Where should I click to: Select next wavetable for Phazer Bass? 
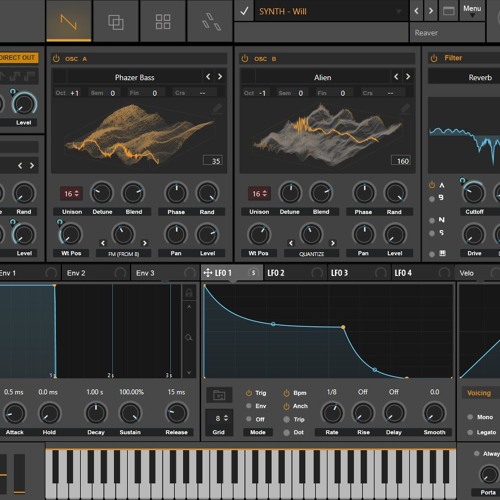point(220,77)
